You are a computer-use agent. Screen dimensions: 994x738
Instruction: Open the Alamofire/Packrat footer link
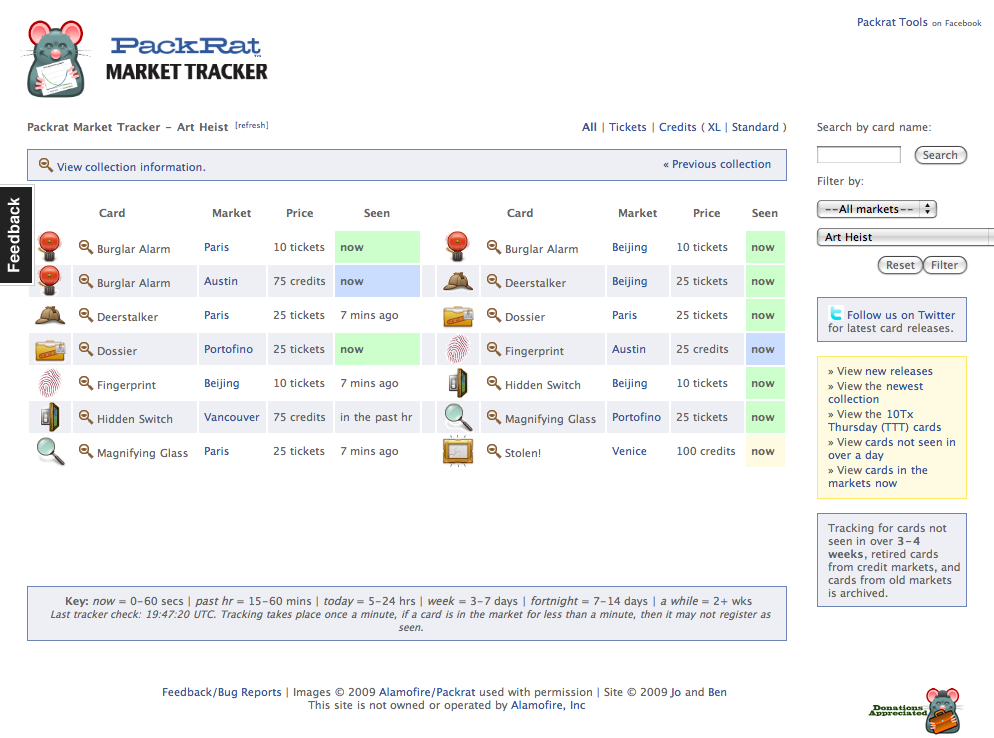(x=427, y=692)
